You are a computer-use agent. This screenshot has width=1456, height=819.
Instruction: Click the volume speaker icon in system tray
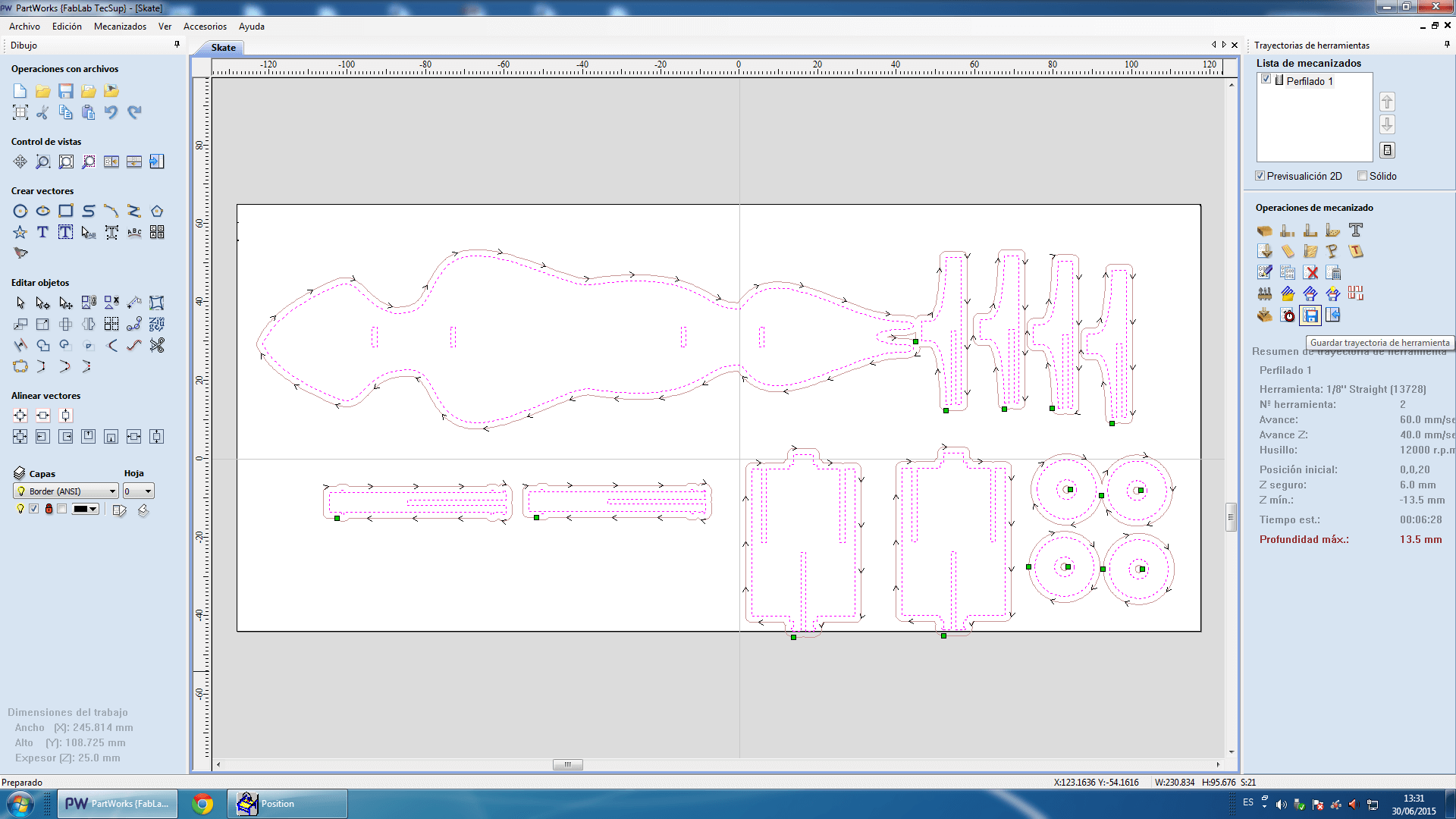(x=1281, y=805)
